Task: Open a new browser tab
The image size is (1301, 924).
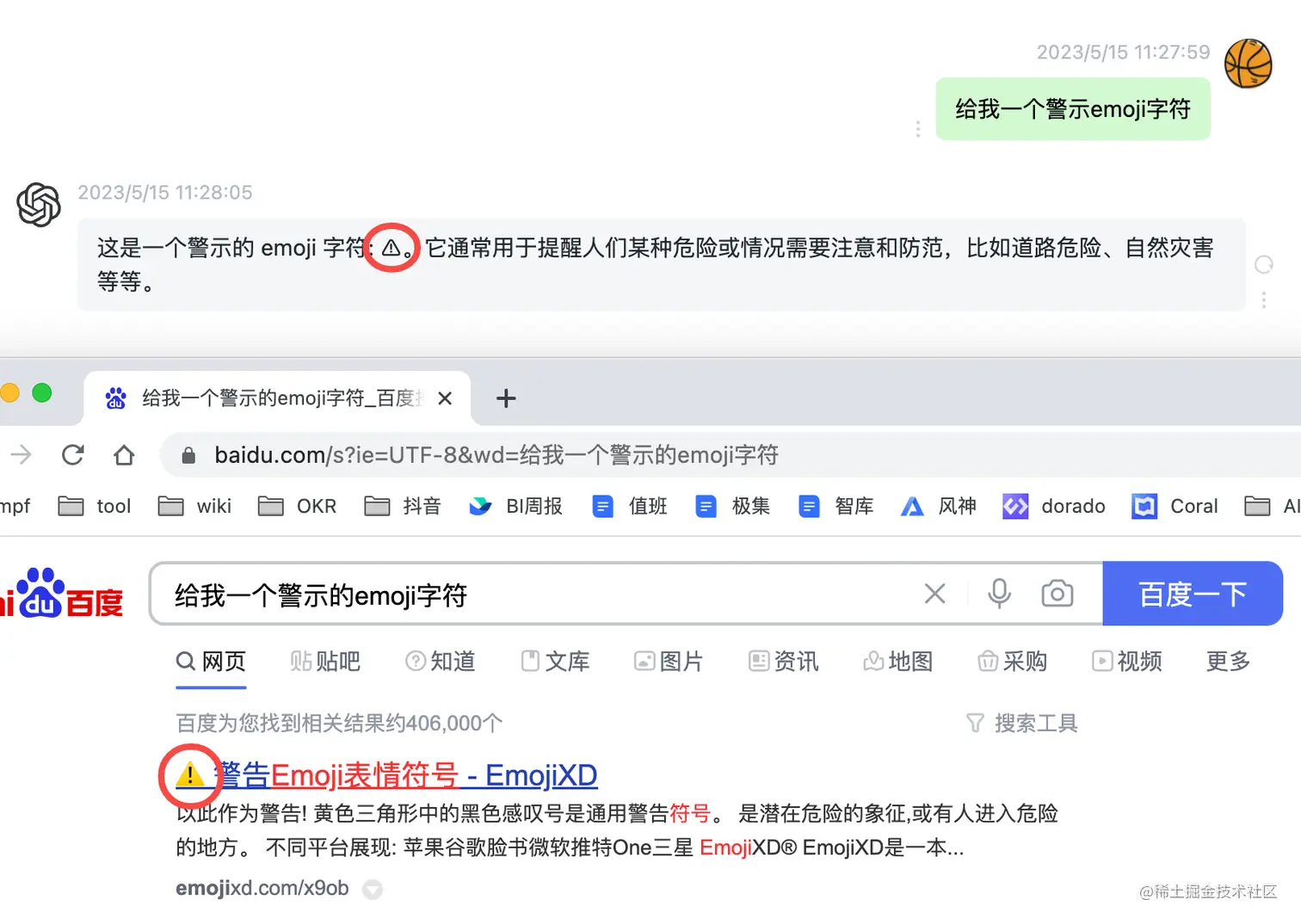Action: coord(506,398)
